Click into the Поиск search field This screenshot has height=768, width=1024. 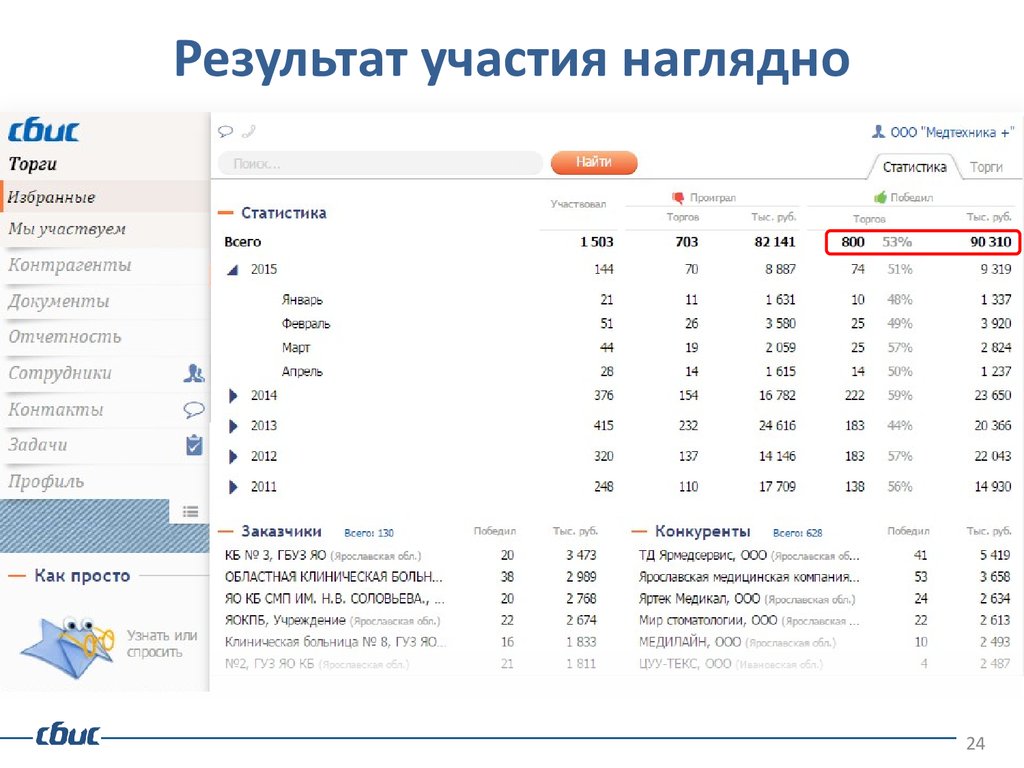click(380, 163)
